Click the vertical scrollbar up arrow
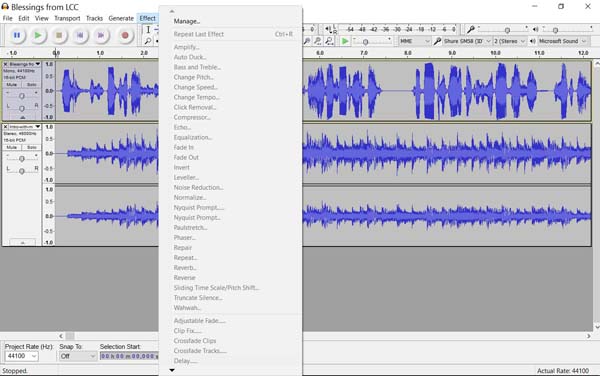600x376 pixels. [597, 64]
